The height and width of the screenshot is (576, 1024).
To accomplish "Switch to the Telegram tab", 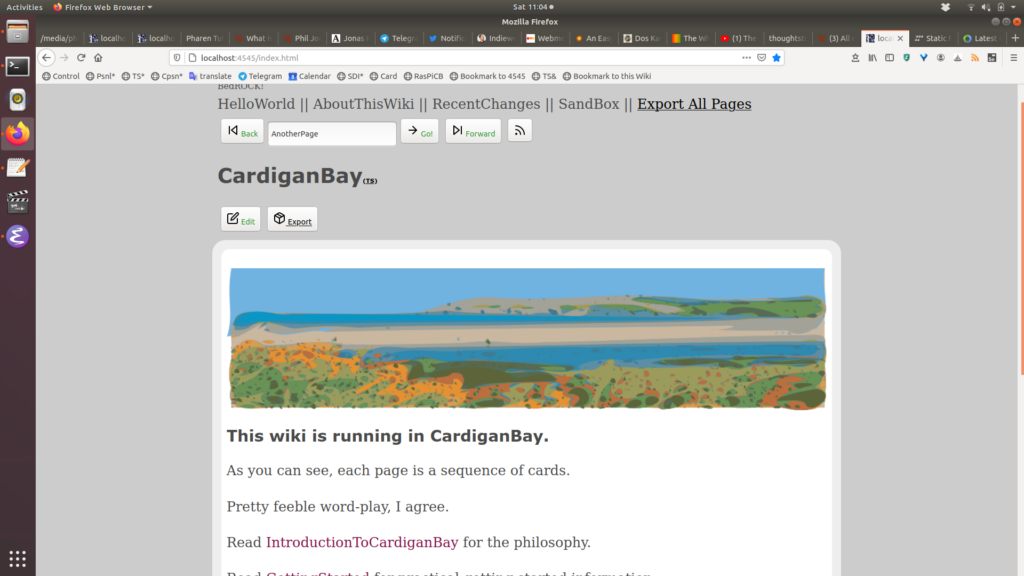I will (398, 38).
